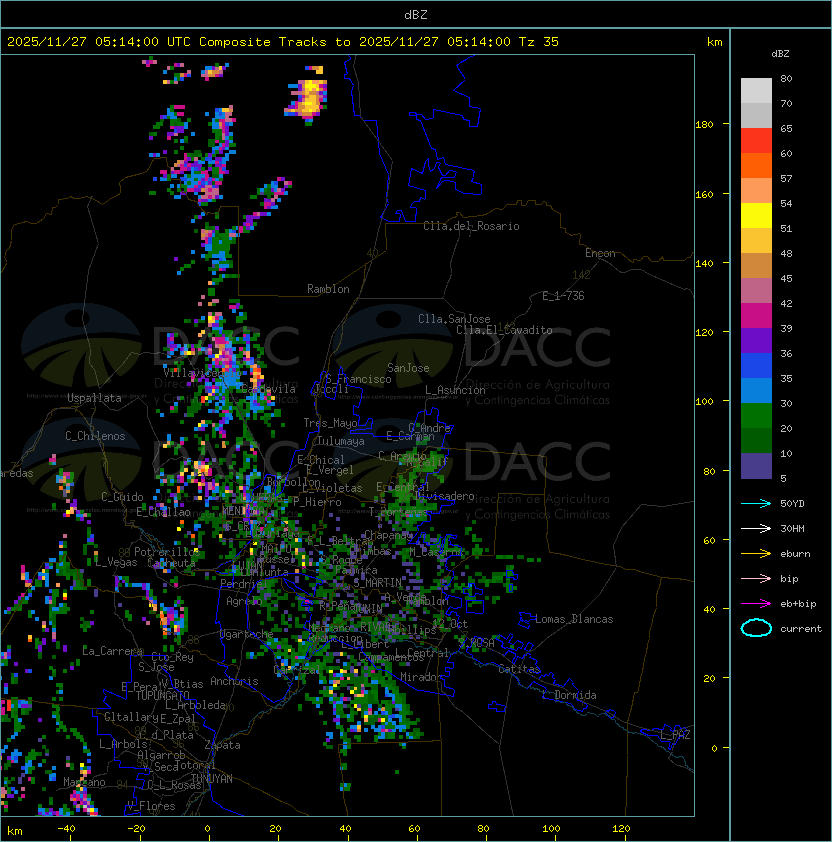Select the Zapata place label

222,745
